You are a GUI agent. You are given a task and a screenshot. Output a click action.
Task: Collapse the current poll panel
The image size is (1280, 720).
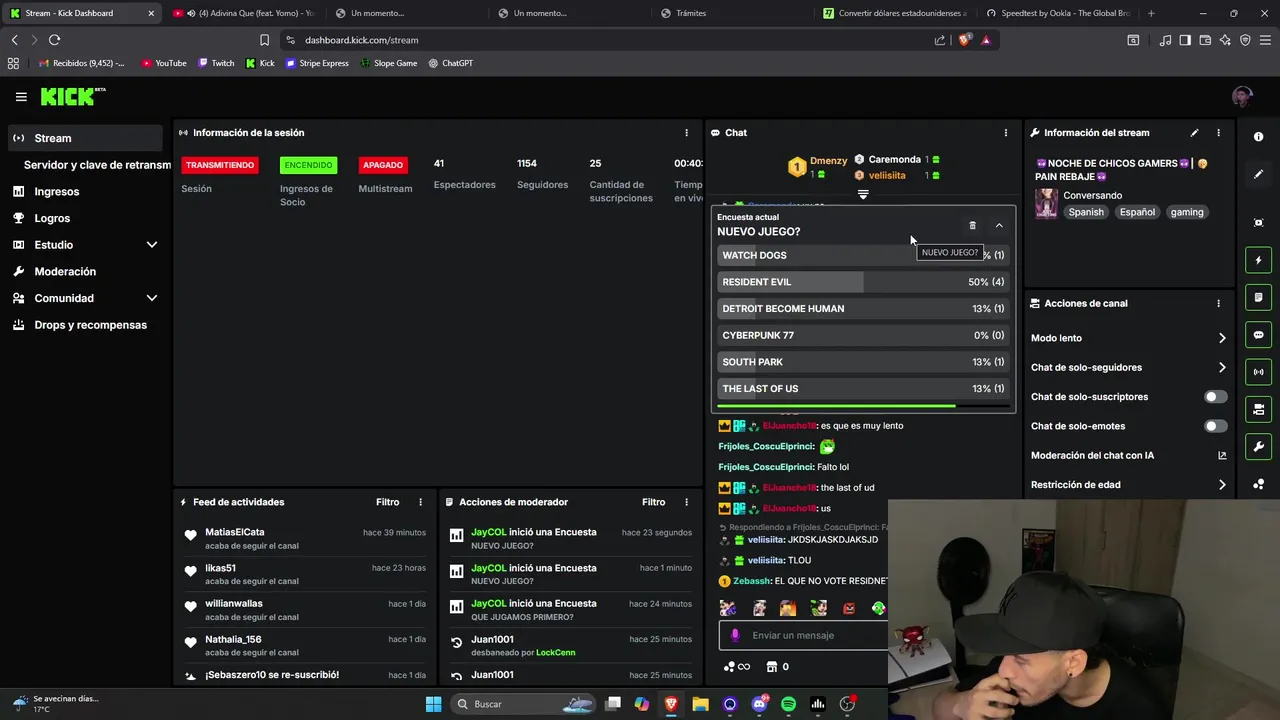999,226
